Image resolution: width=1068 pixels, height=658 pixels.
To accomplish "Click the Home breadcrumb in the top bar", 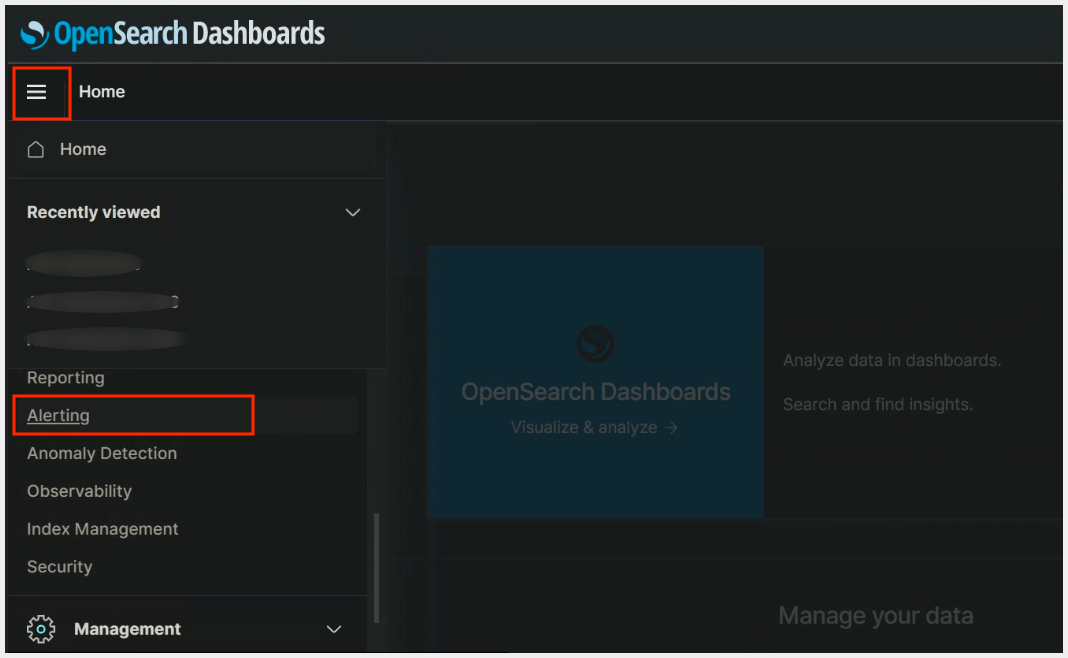I will pos(102,91).
